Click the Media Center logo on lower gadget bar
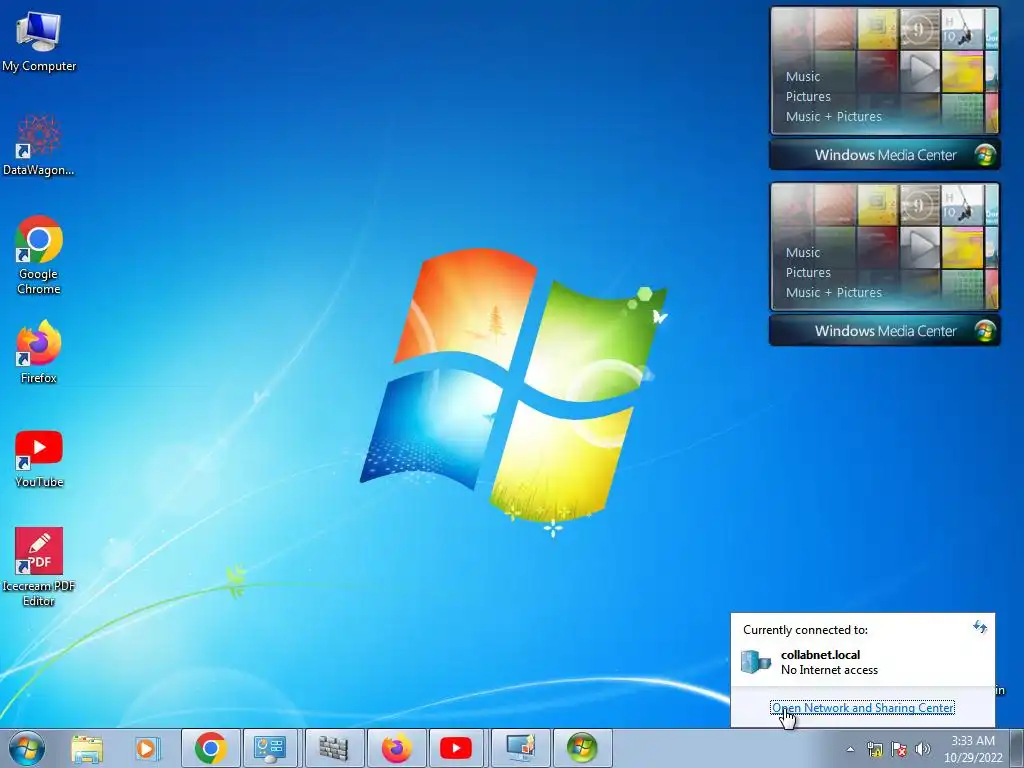The image size is (1024, 768). tap(985, 331)
